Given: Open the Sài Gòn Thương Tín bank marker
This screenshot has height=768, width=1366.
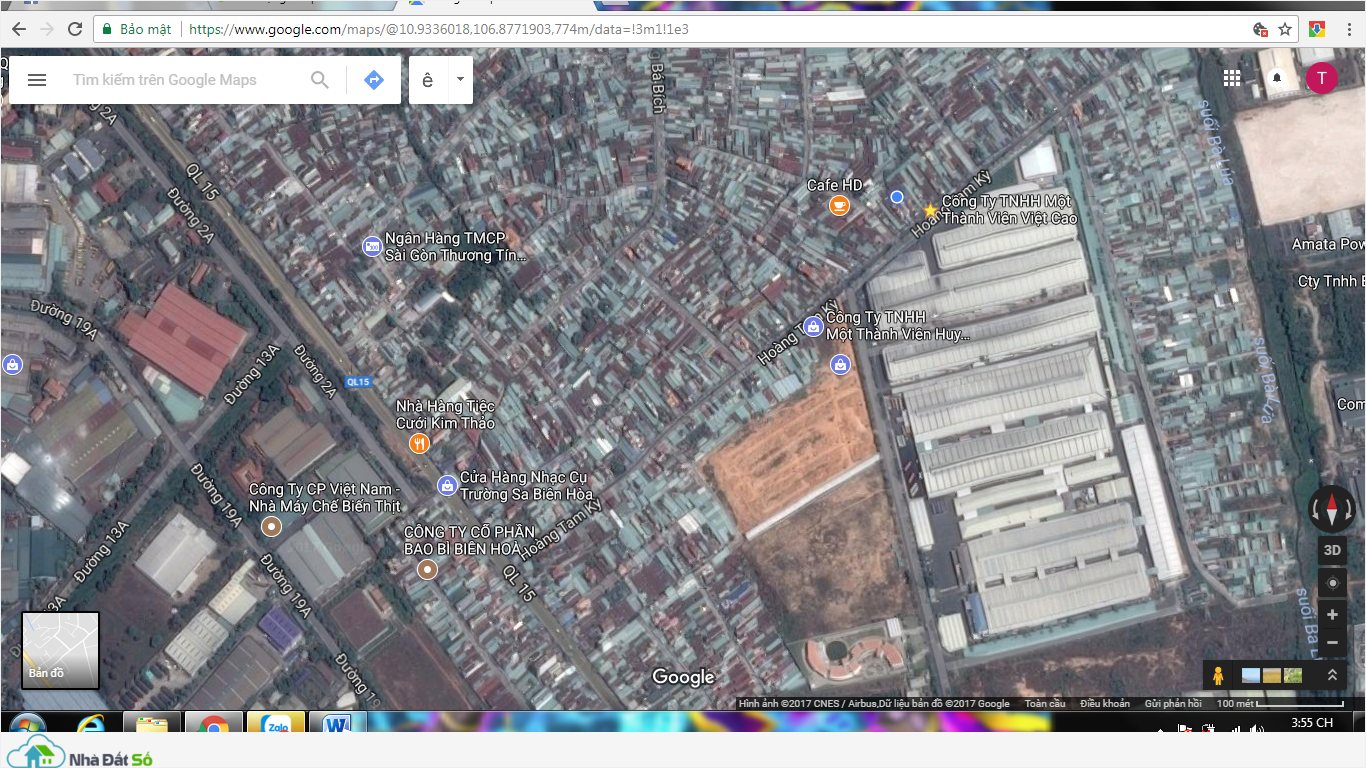Looking at the screenshot, I should tap(372, 246).
